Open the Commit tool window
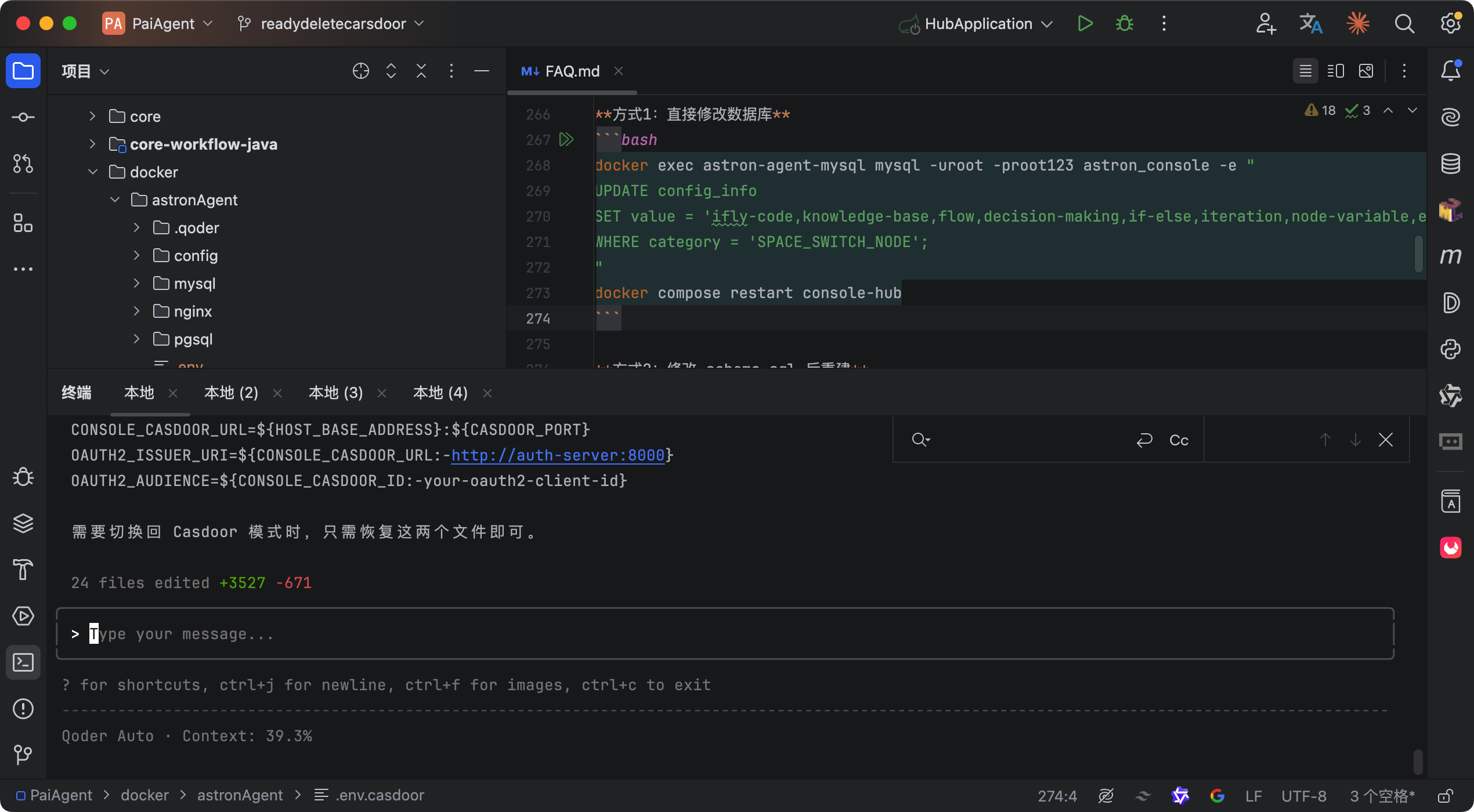Screen dimensions: 1474x812 pyautogui.click(x=23, y=117)
